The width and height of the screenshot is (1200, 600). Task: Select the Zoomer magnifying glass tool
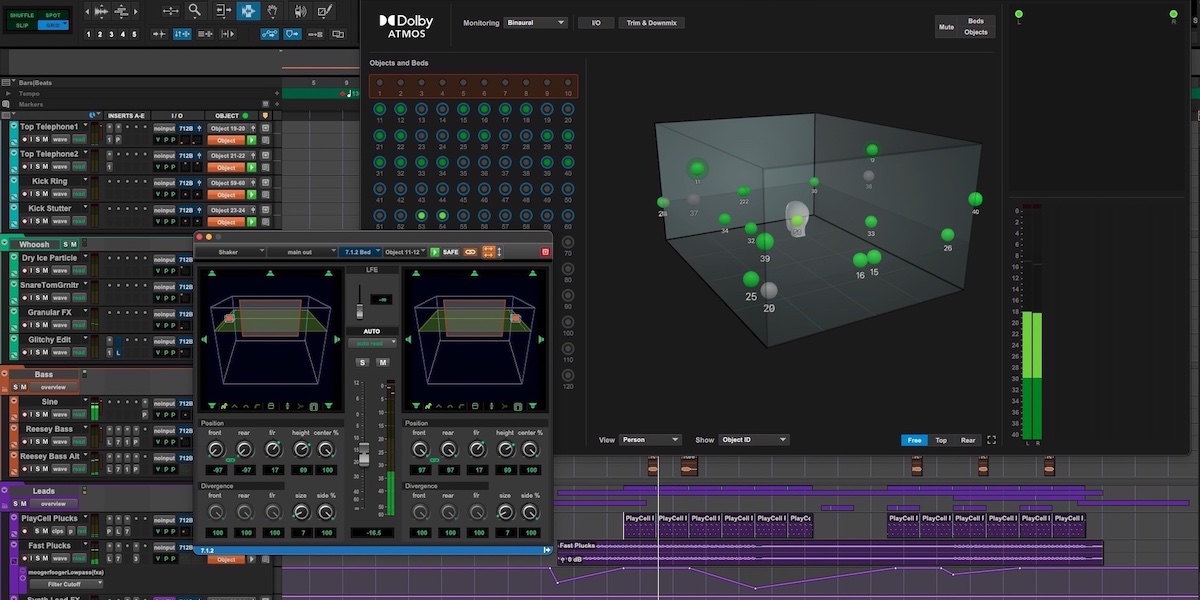[x=194, y=12]
